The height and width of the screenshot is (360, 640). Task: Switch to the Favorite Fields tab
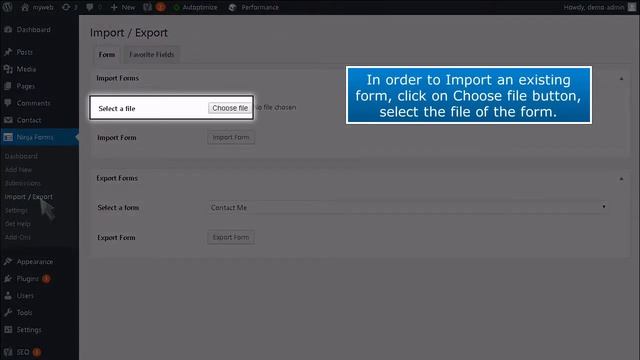151,54
